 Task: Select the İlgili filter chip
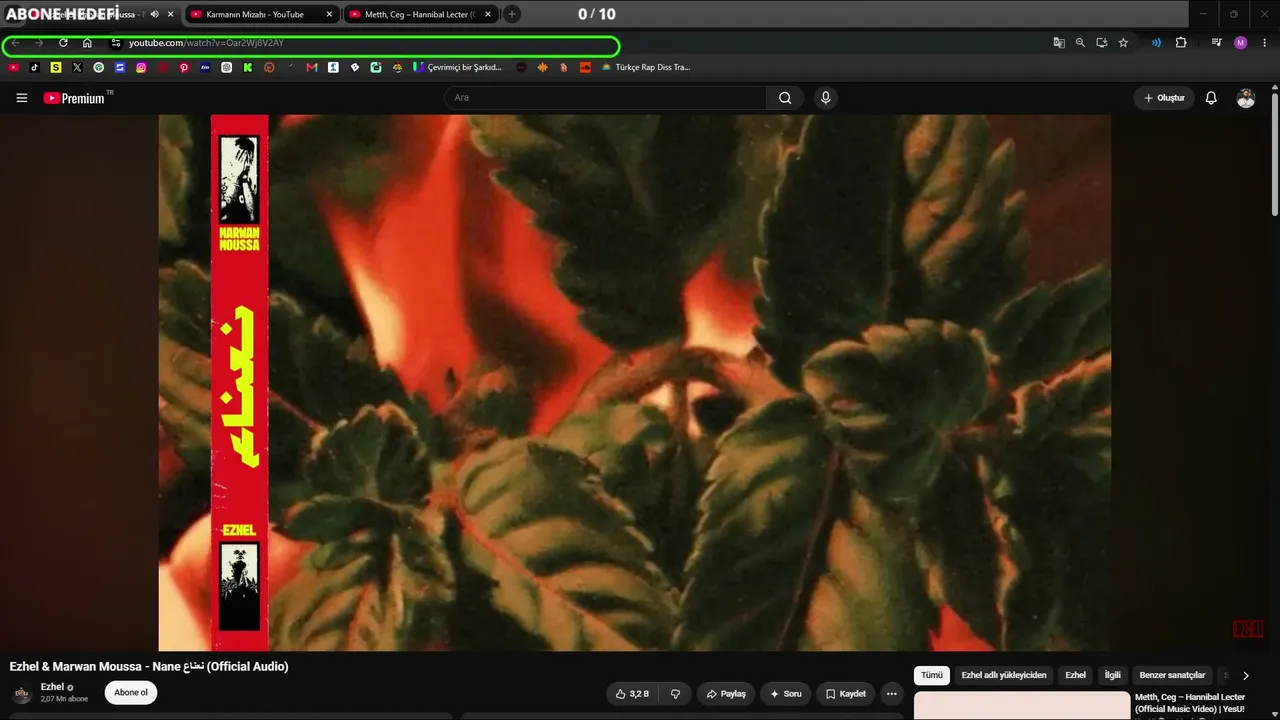coord(1113,675)
